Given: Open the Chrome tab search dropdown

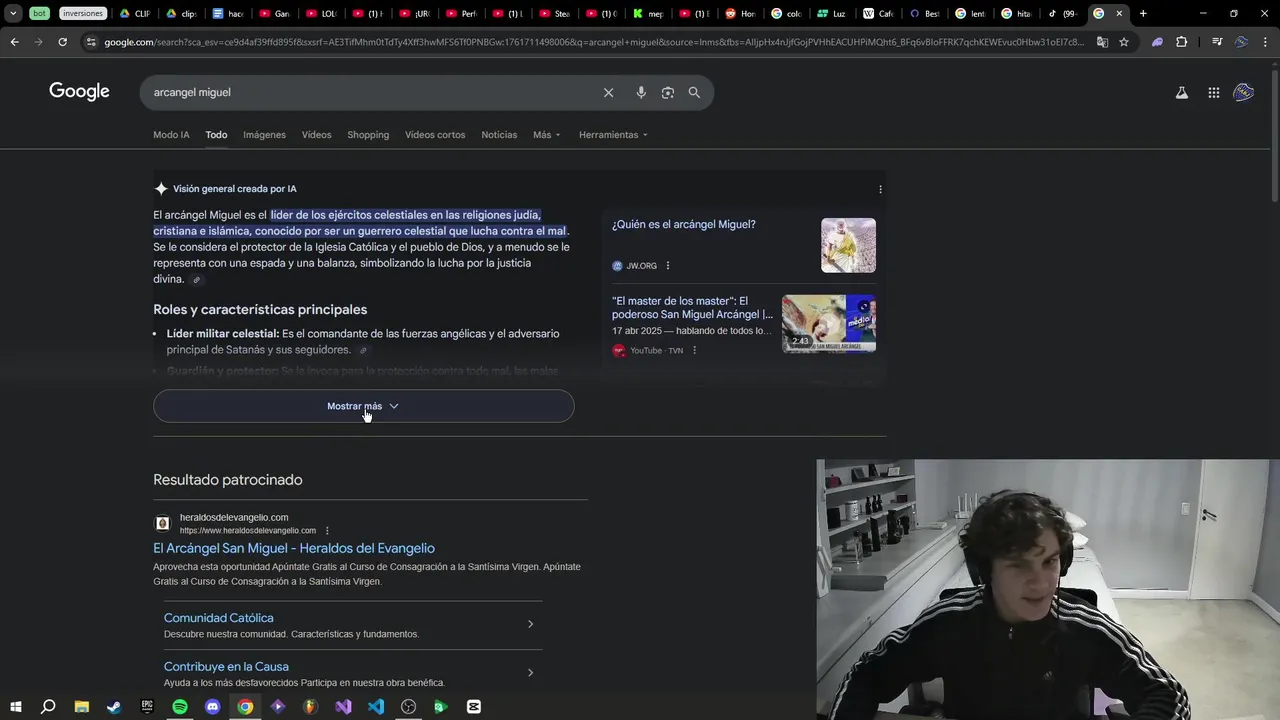Looking at the screenshot, I should pyautogui.click(x=13, y=13).
